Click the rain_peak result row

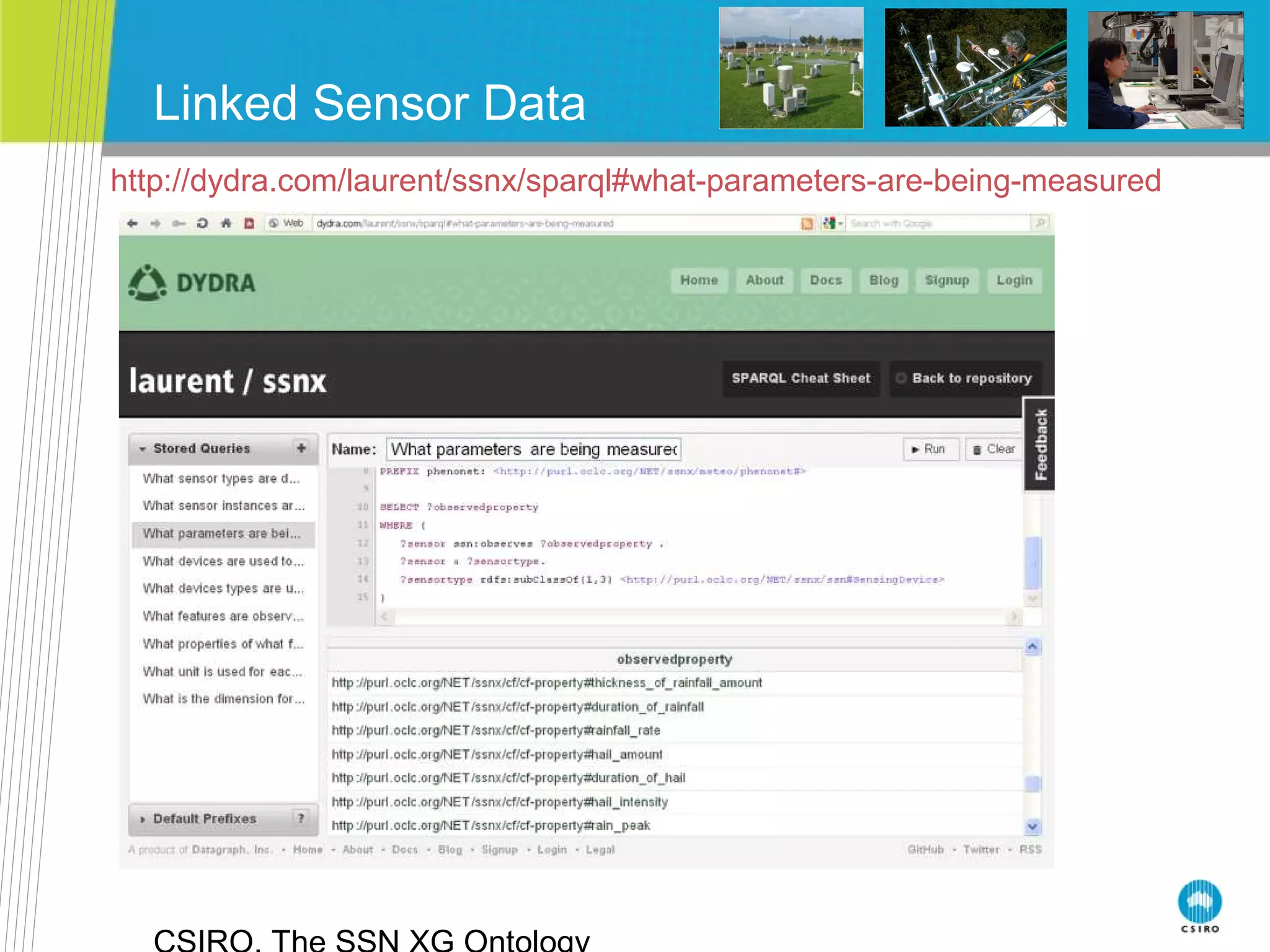point(674,826)
